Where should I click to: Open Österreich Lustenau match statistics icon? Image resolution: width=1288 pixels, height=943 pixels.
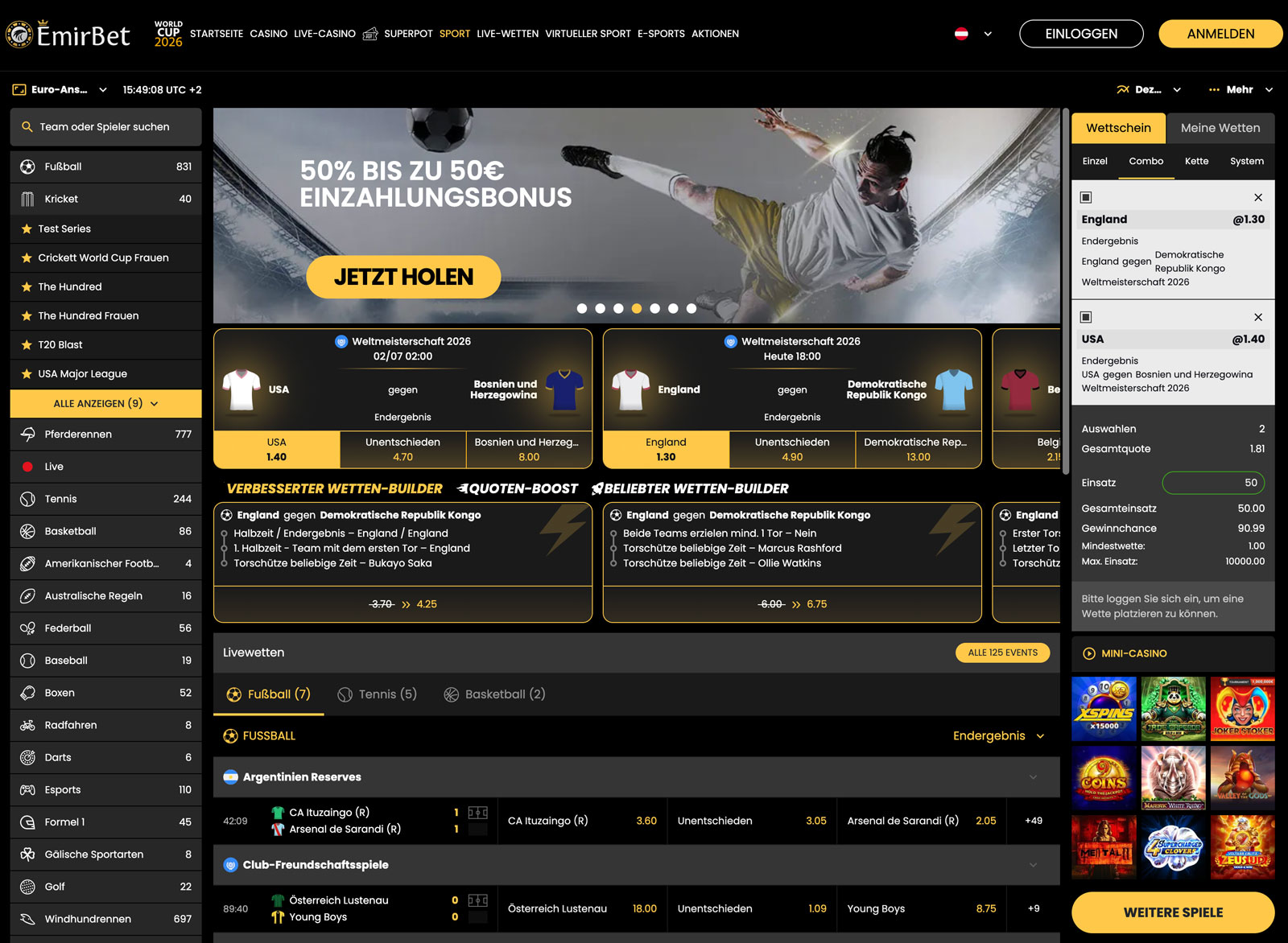477,900
